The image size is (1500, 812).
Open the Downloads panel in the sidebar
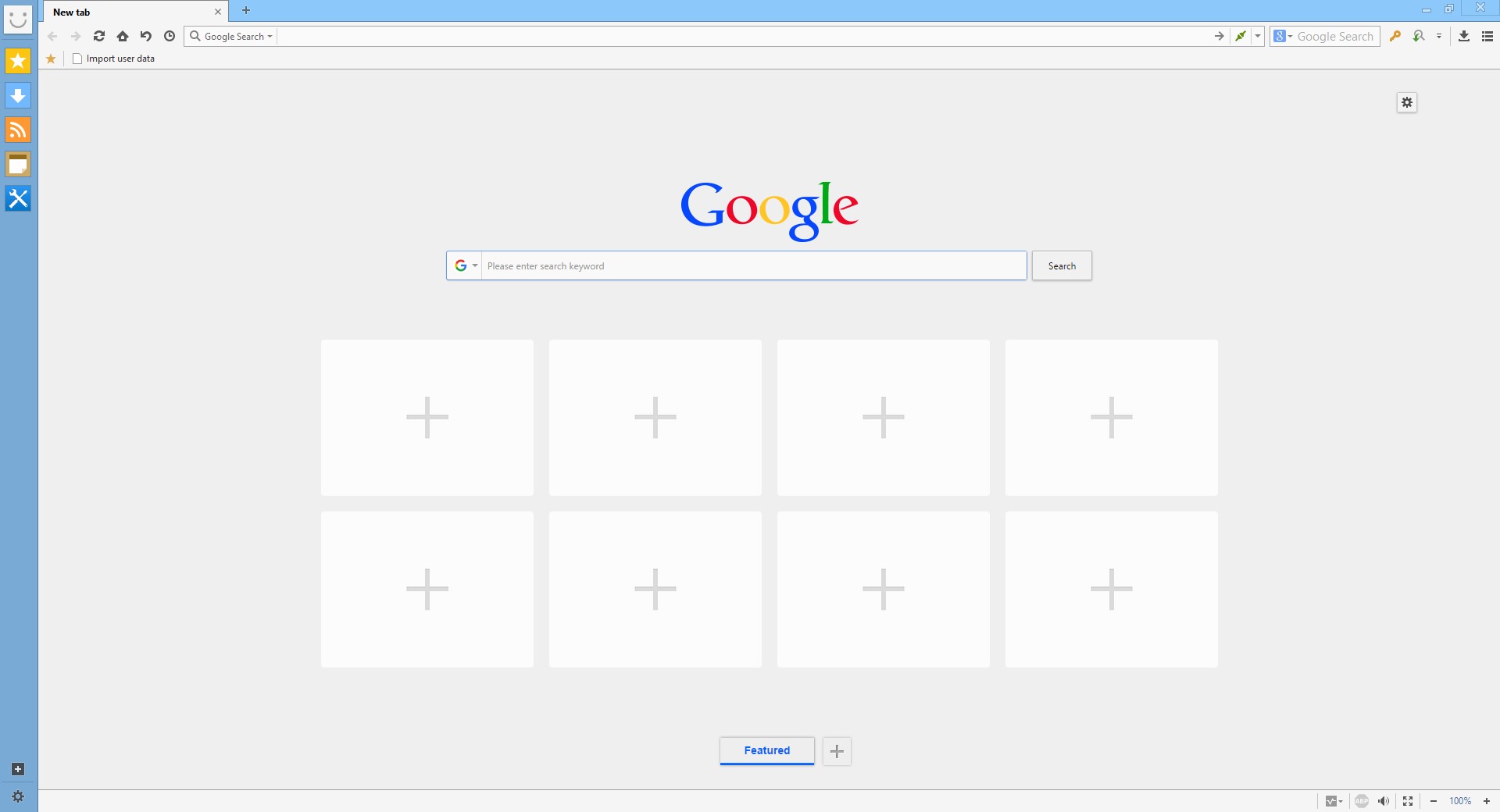tap(18, 95)
